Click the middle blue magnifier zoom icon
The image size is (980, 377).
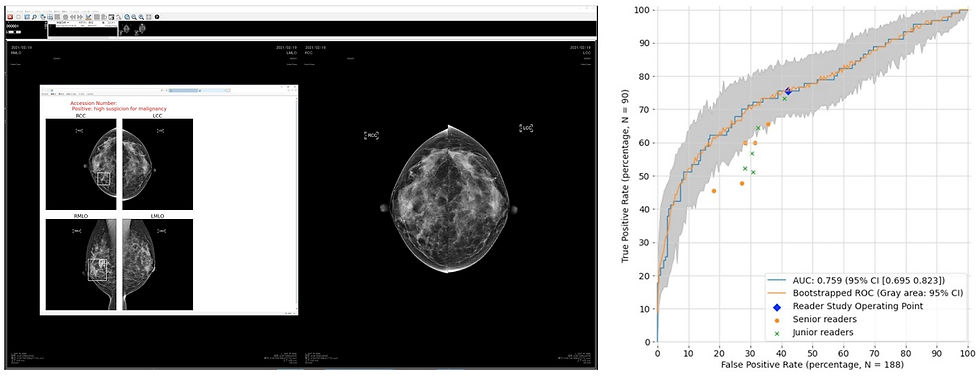[x=134, y=17]
